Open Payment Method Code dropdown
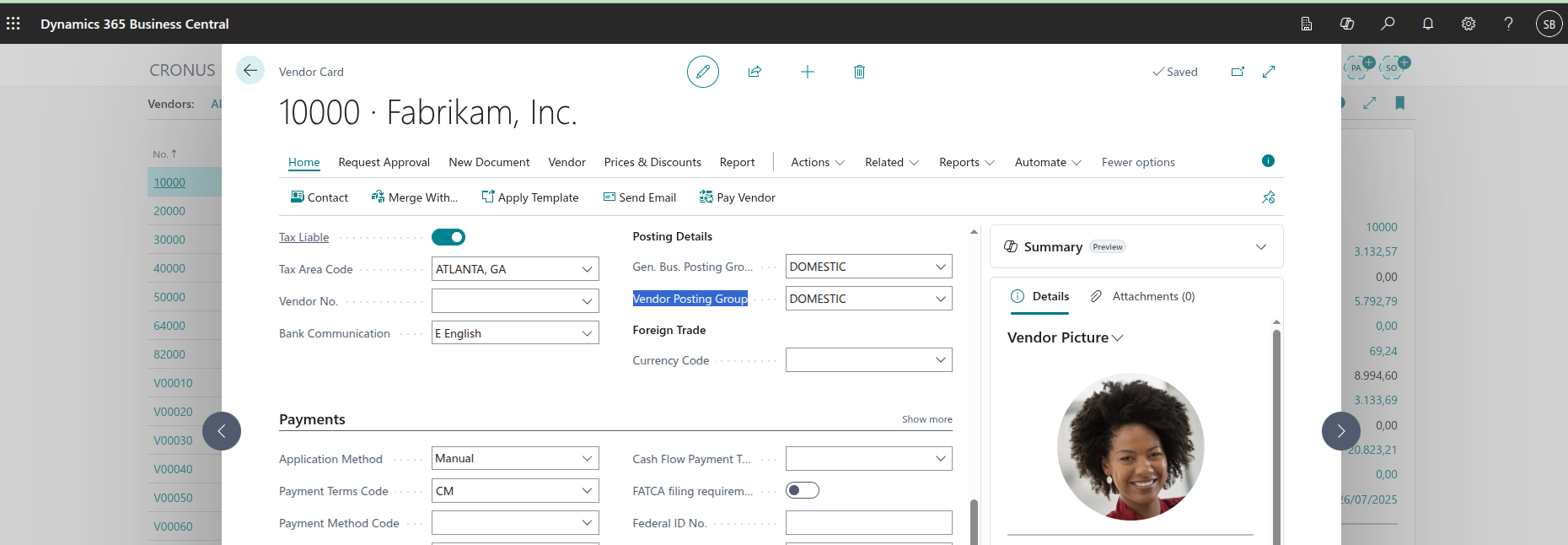 coord(587,523)
